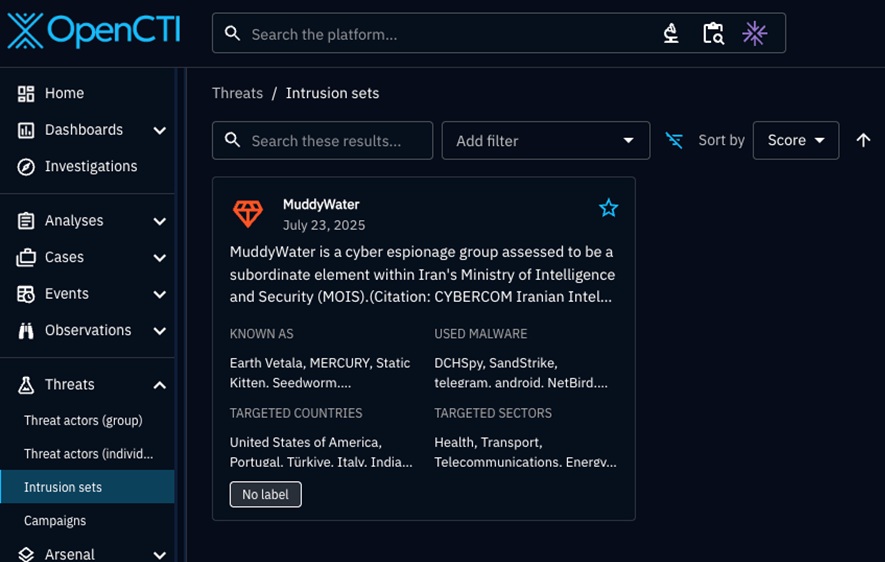Expand the Dashboards menu chevron

160,130
